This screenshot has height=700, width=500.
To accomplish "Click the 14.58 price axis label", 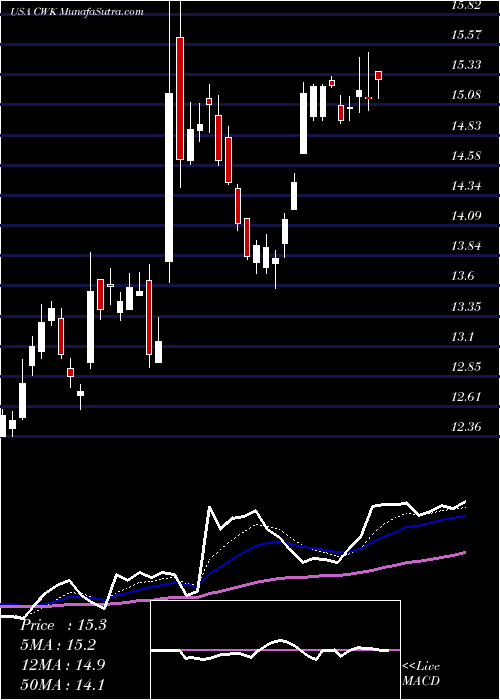I will tap(466, 155).
